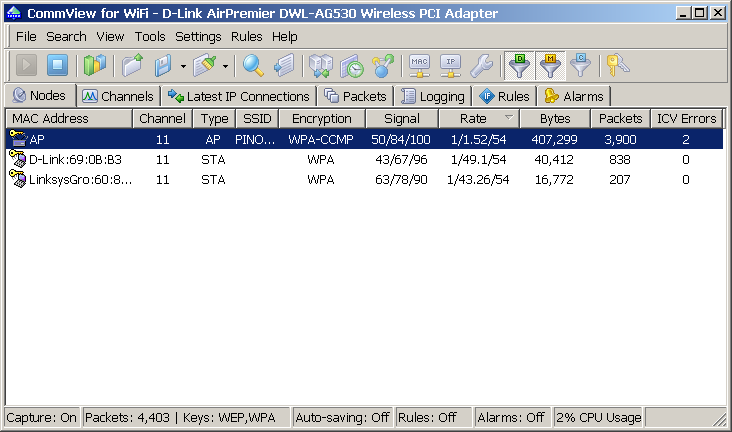Stop the capture with the blue stop button
This screenshot has width=732, height=432.
pos(57,65)
